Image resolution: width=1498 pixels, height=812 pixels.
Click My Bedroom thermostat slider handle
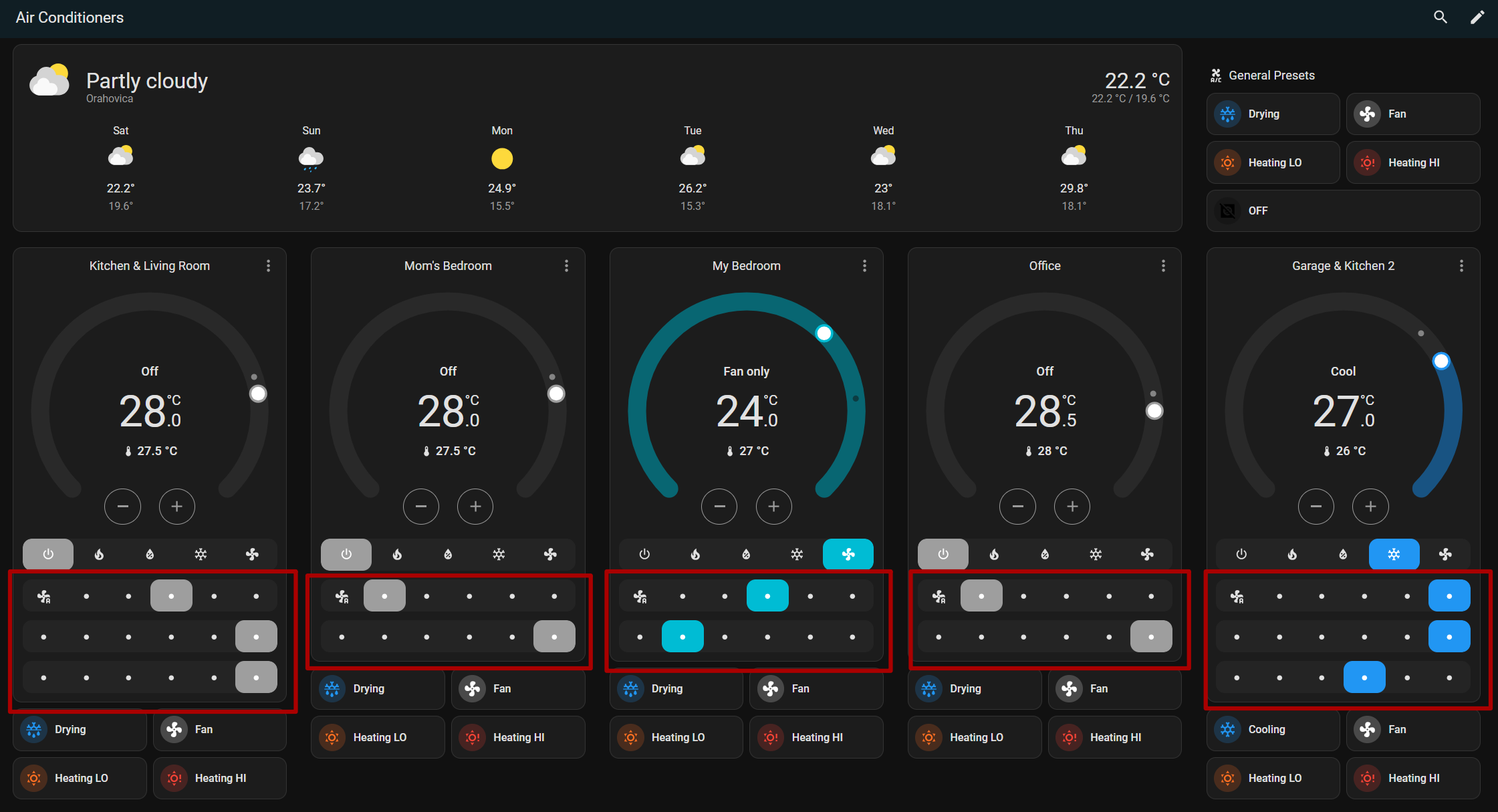[x=824, y=333]
